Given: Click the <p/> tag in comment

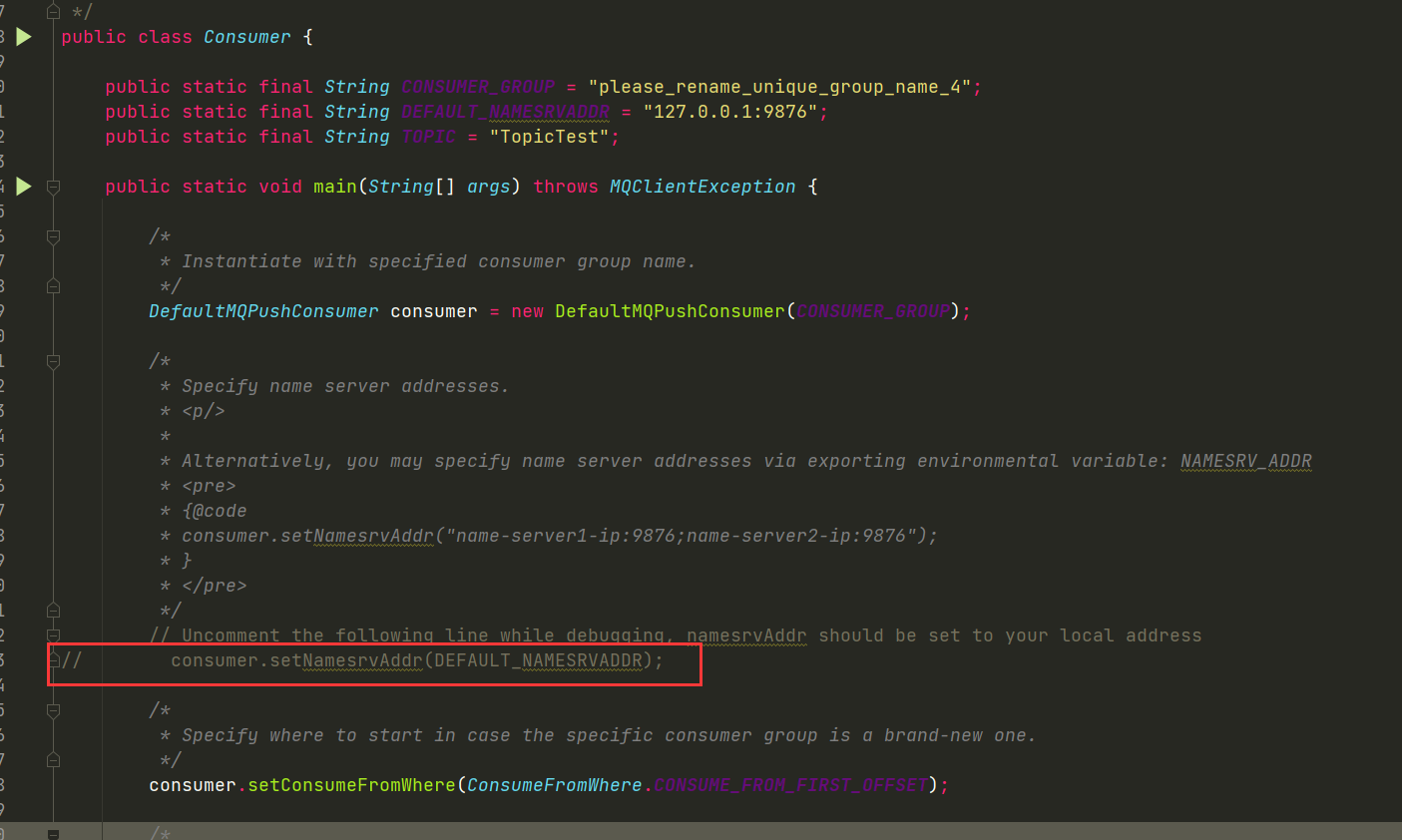Looking at the screenshot, I should (204, 411).
